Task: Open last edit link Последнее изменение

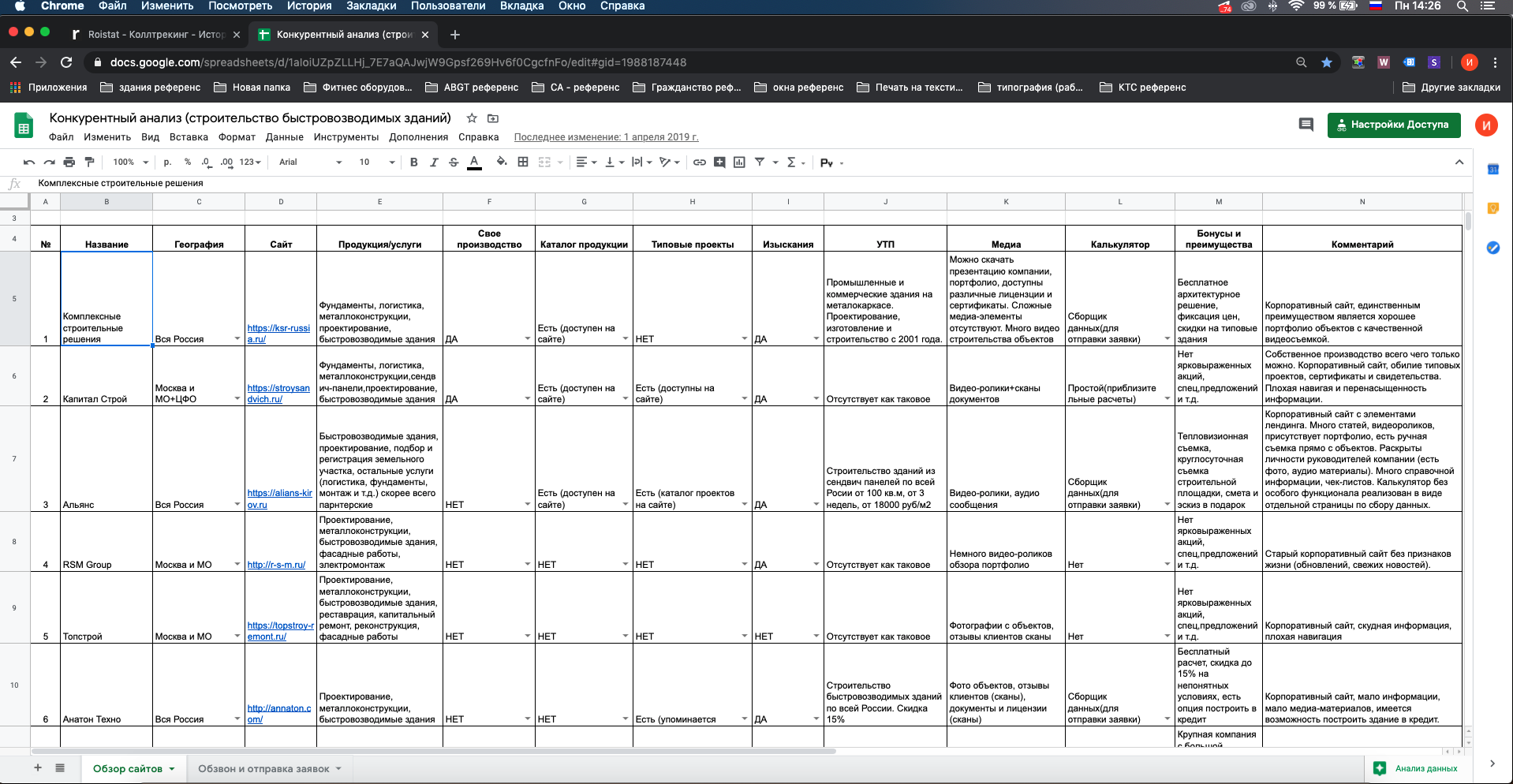Action: 606,137
